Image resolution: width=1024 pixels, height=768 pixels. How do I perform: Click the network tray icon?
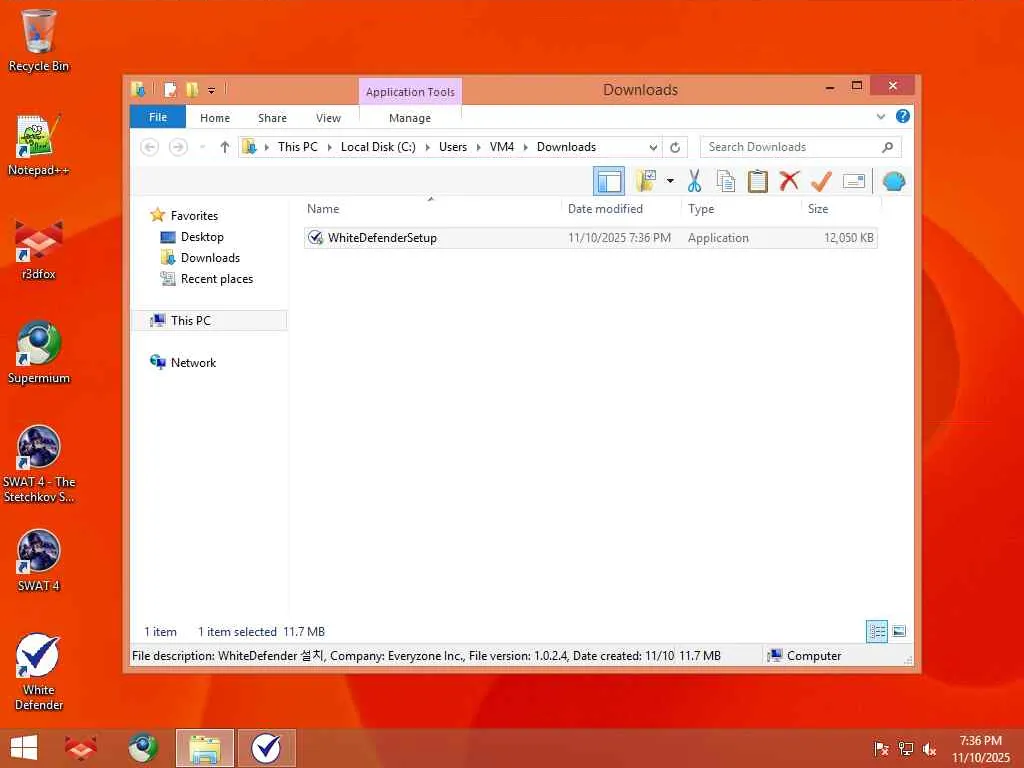906,748
